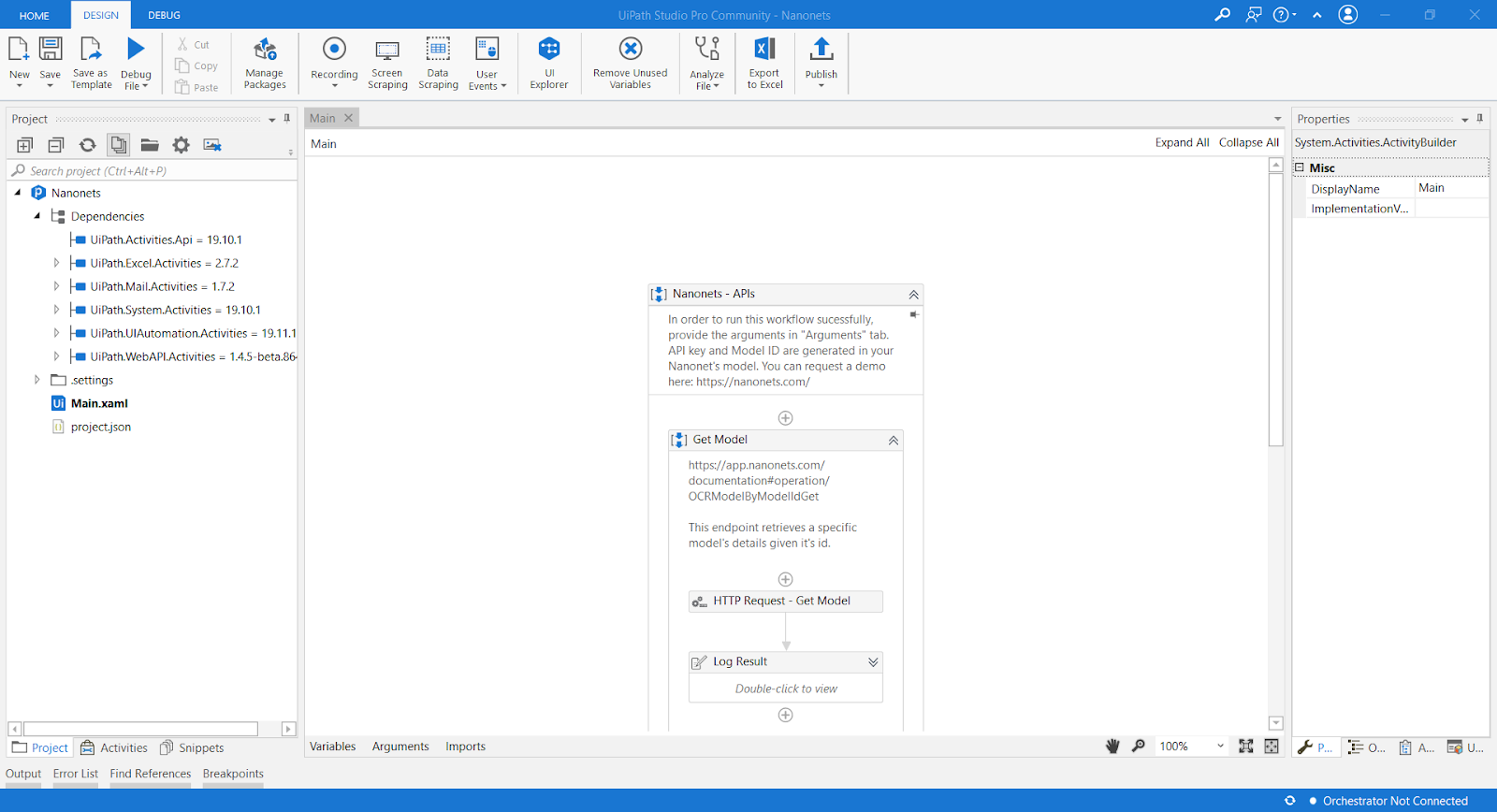
Task: Pin the Properties panel
Action: (x=1479, y=119)
